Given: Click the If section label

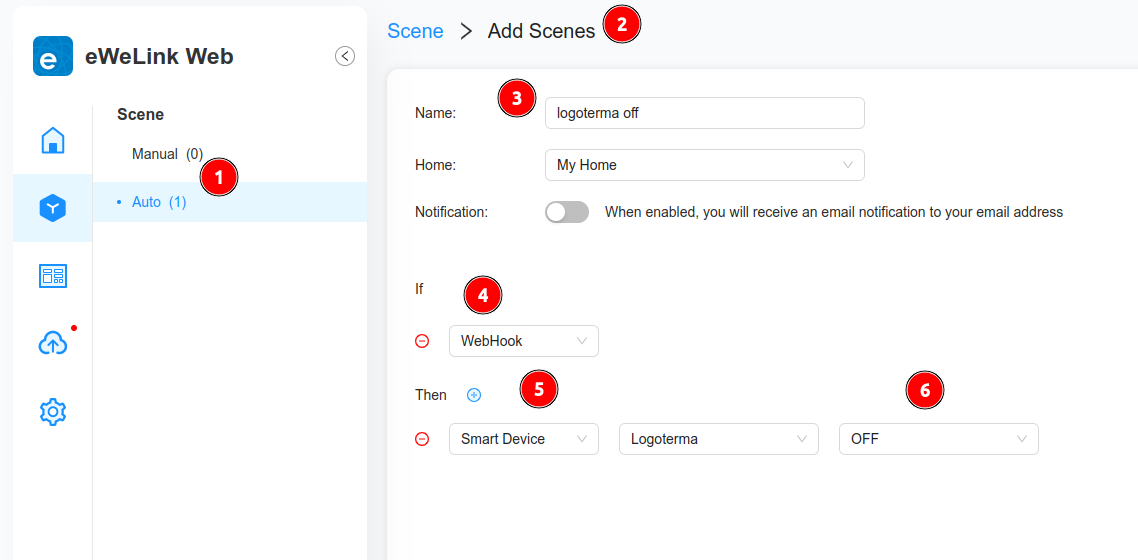Looking at the screenshot, I should [x=419, y=289].
